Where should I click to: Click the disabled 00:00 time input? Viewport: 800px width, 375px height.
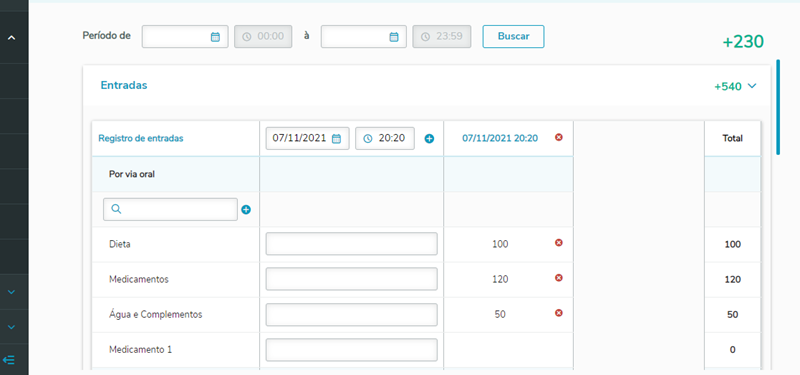tap(263, 37)
